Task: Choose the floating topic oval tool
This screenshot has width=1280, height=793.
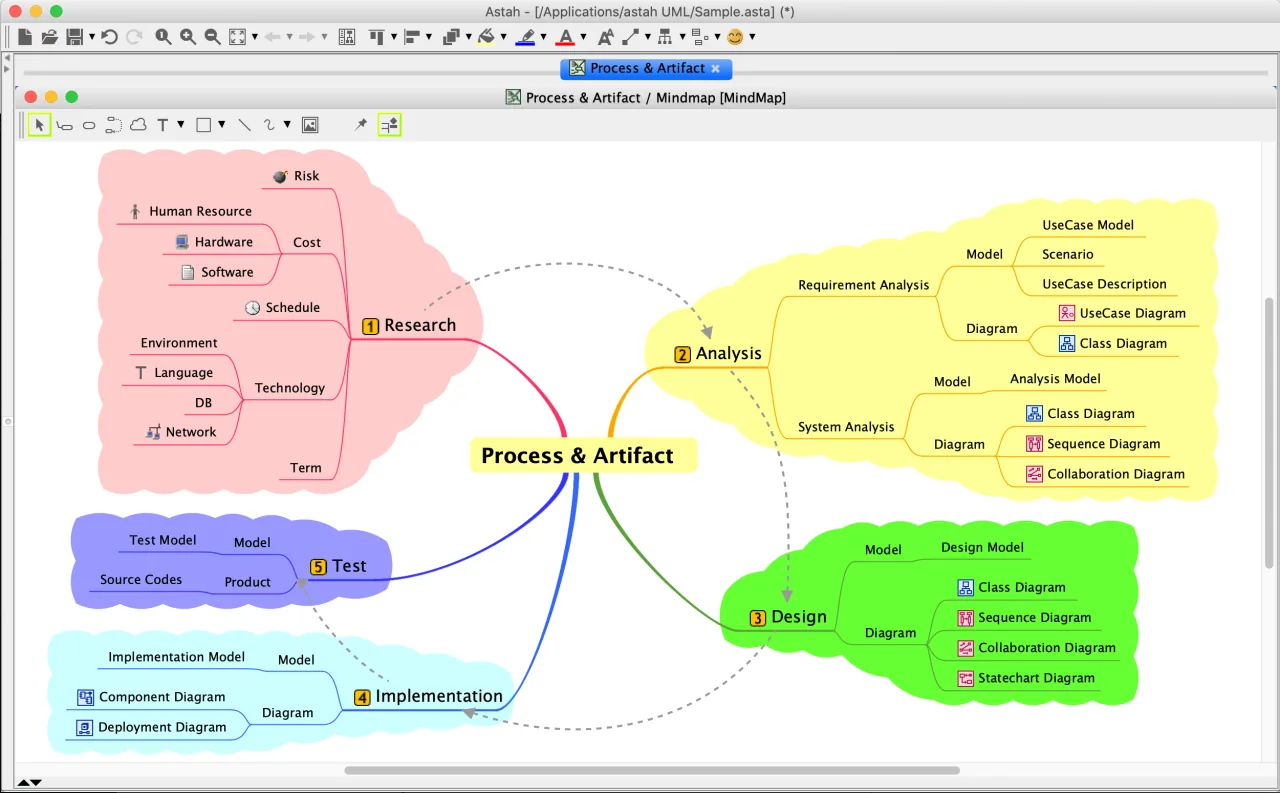Action: pos(89,126)
